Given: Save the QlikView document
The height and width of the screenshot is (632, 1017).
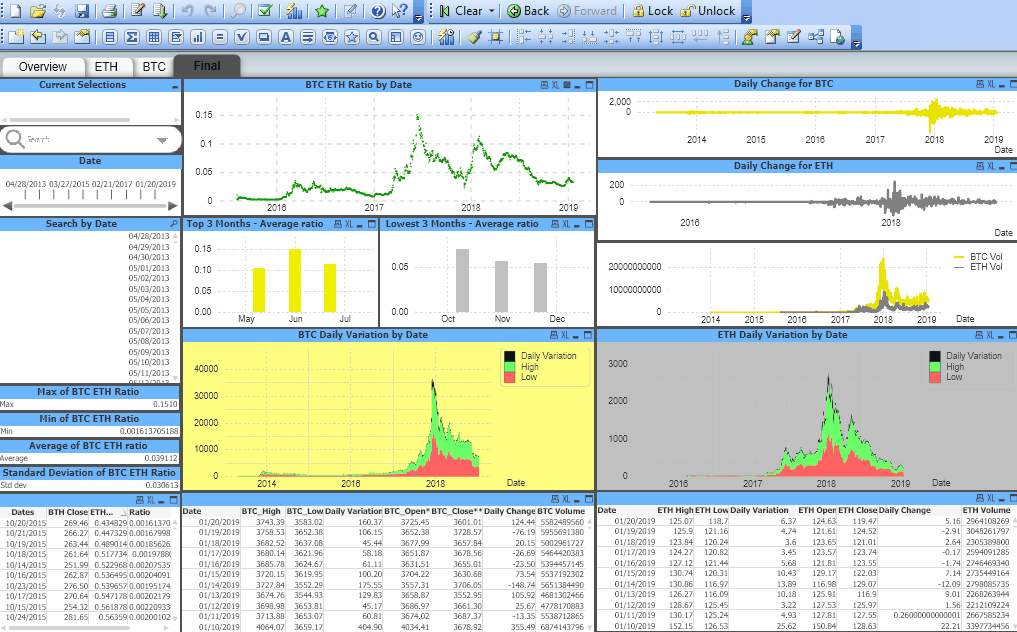Looking at the screenshot, I should pyautogui.click(x=84, y=13).
